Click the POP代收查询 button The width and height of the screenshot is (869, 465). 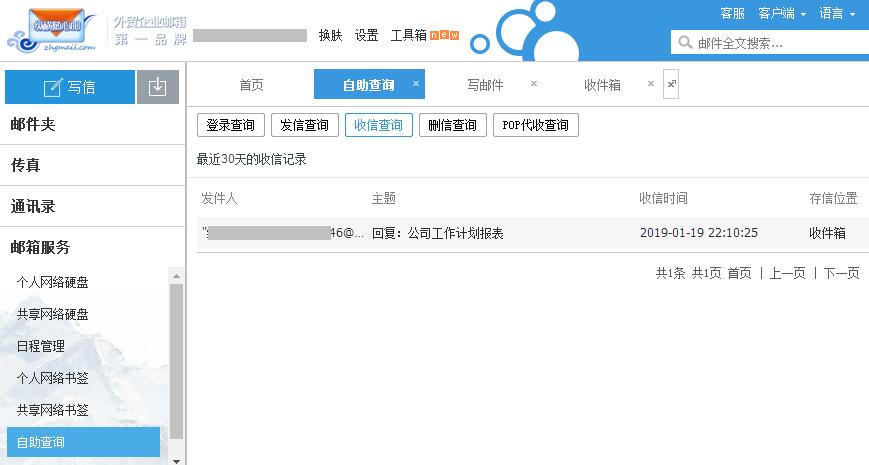(x=535, y=125)
